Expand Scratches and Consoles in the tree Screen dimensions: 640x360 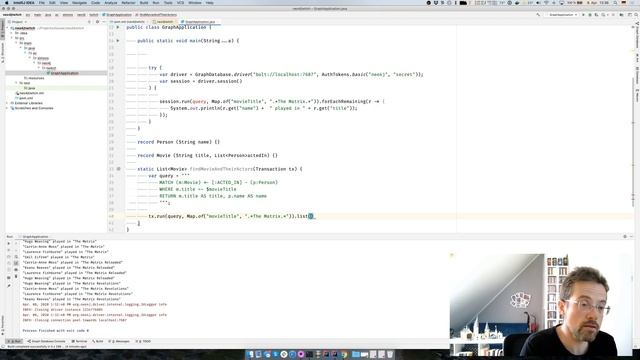click(8, 108)
